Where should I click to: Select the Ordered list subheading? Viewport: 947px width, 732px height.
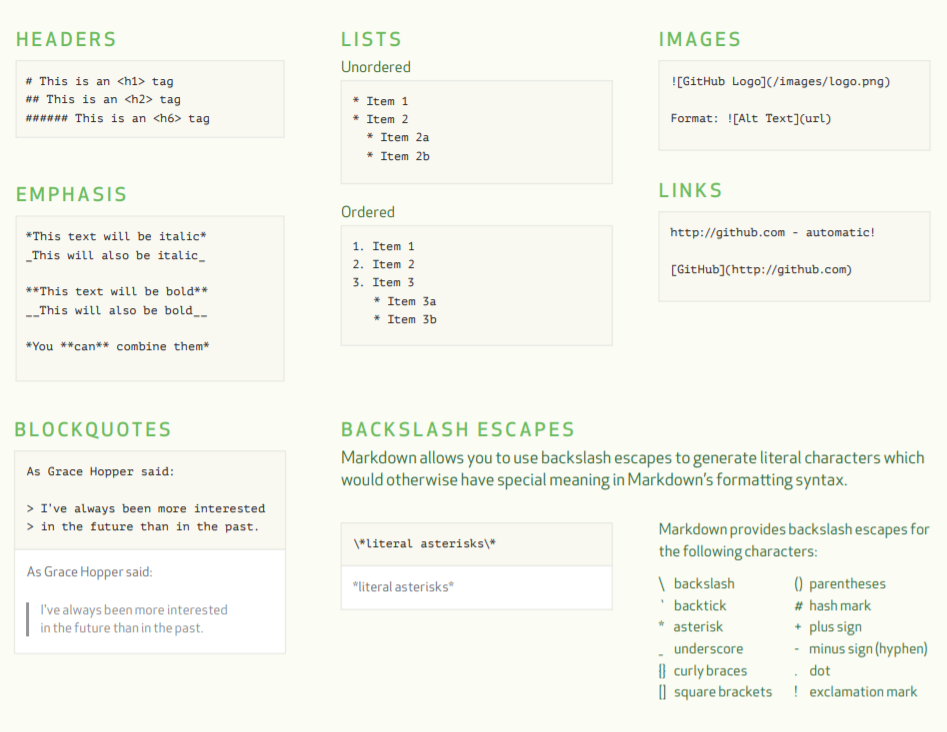pyautogui.click(x=368, y=212)
